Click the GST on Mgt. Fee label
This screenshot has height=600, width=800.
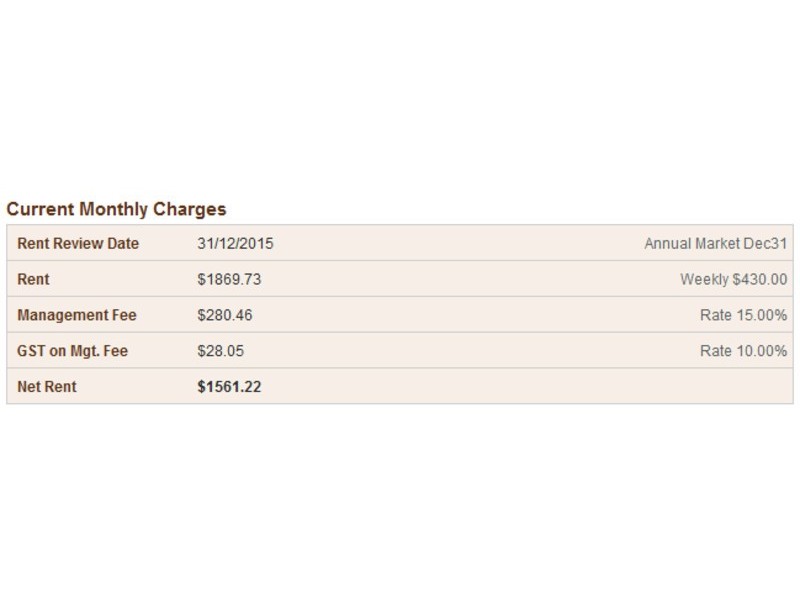tap(72, 351)
